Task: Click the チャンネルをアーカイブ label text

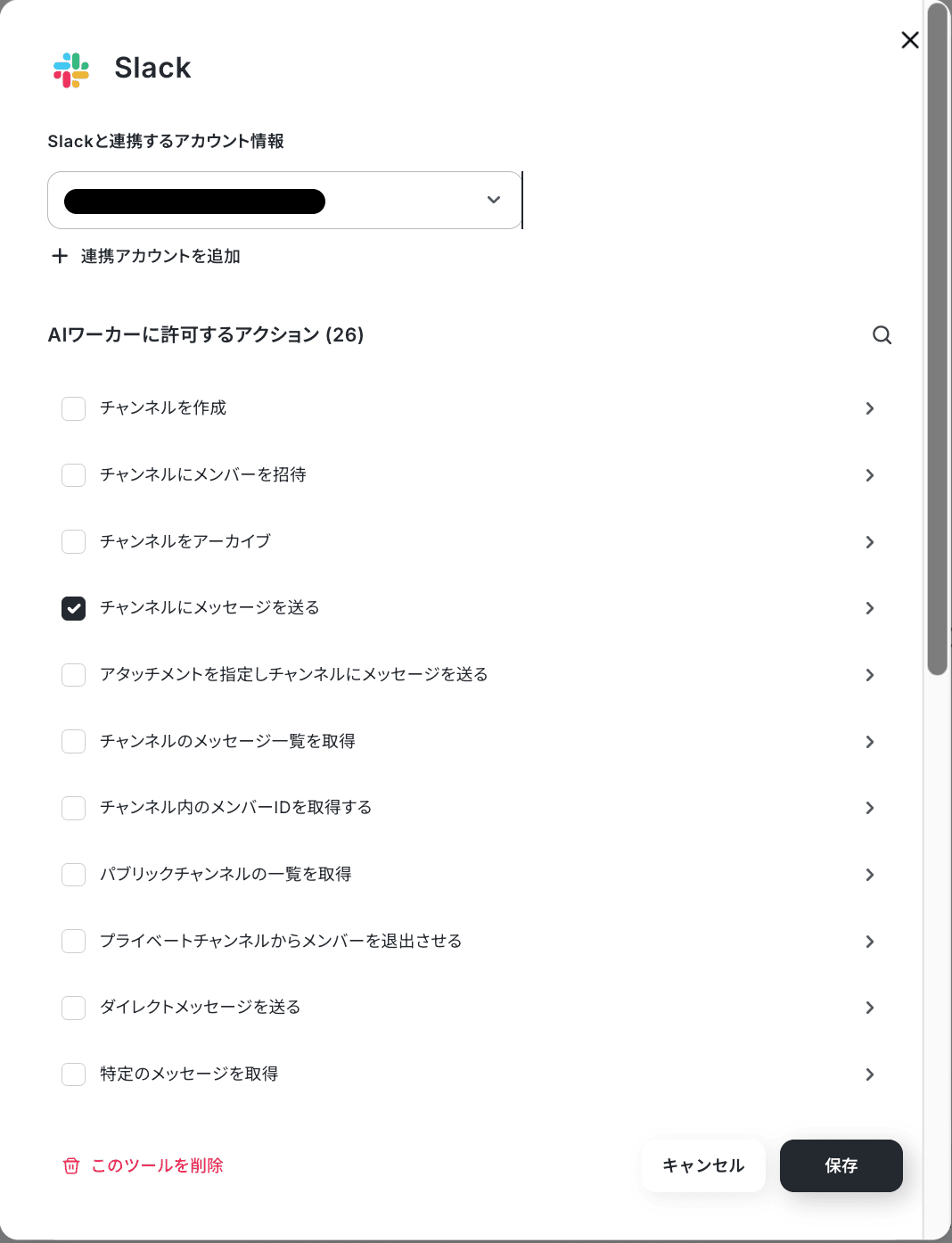Action: [185, 541]
